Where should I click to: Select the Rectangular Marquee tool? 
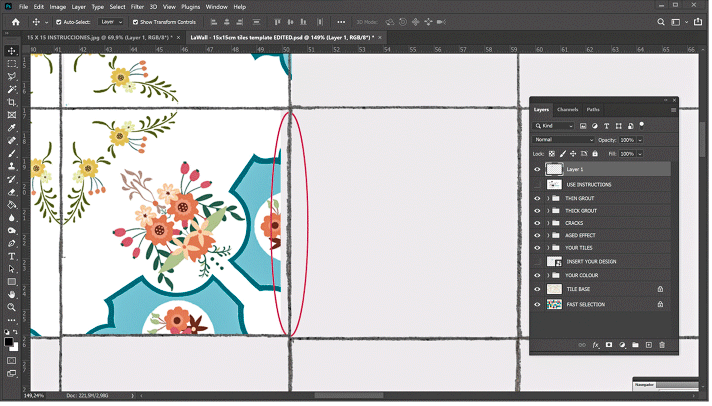[x=11, y=63]
